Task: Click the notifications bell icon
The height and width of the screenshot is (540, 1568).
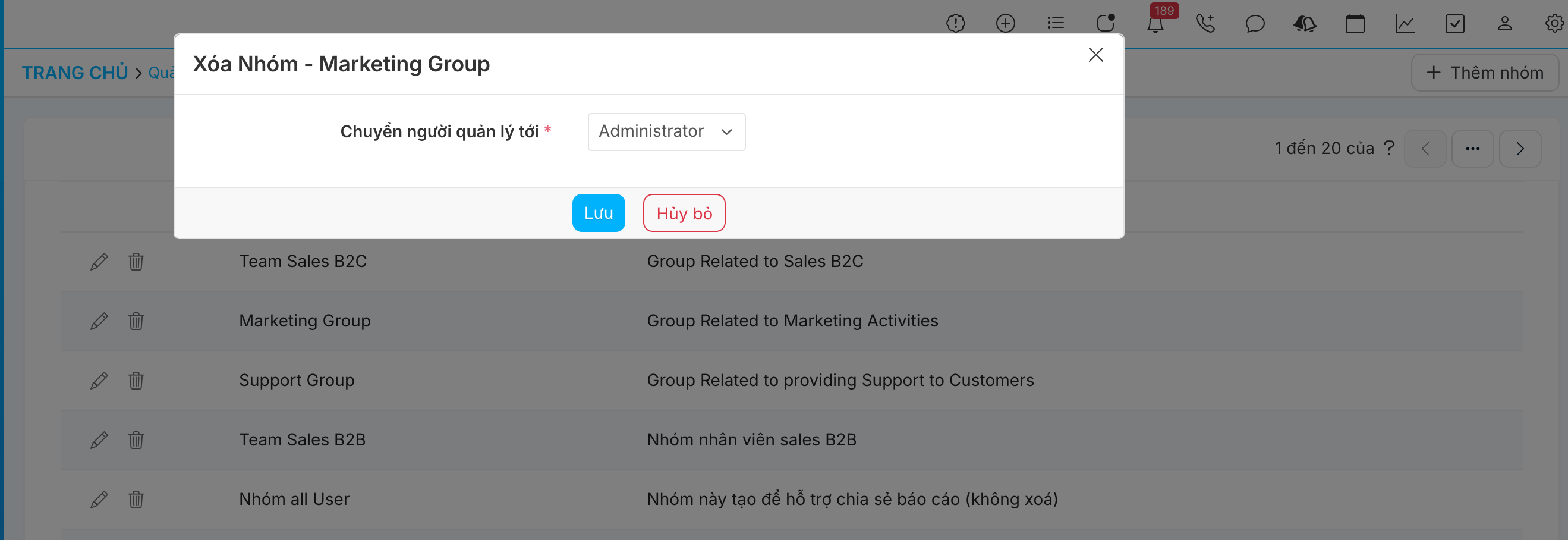Action: click(1155, 24)
